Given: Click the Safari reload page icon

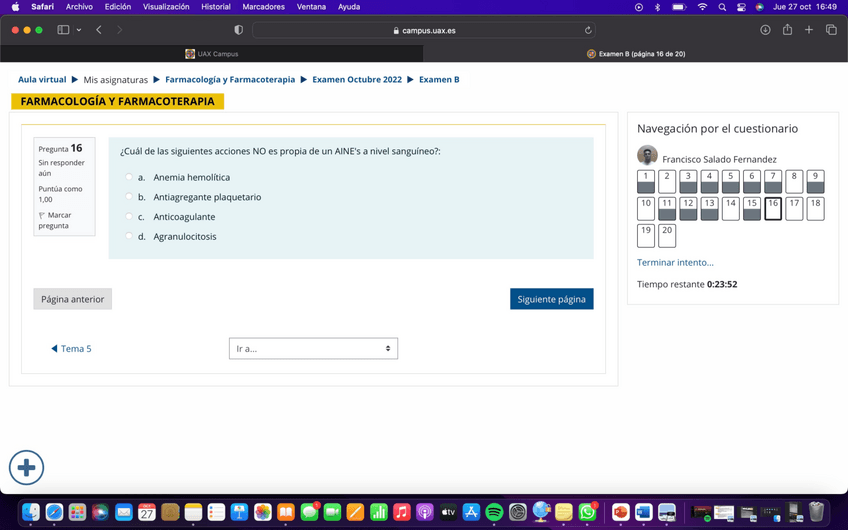Looking at the screenshot, I should (x=588, y=30).
